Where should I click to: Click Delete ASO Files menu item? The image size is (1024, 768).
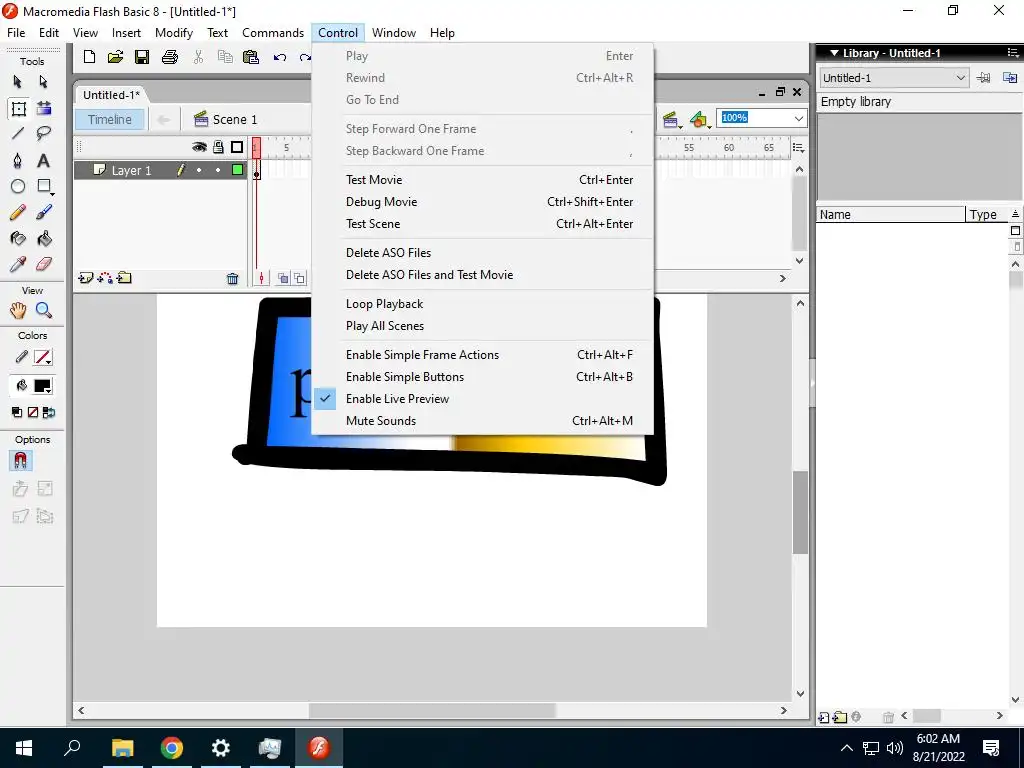[x=483, y=253]
